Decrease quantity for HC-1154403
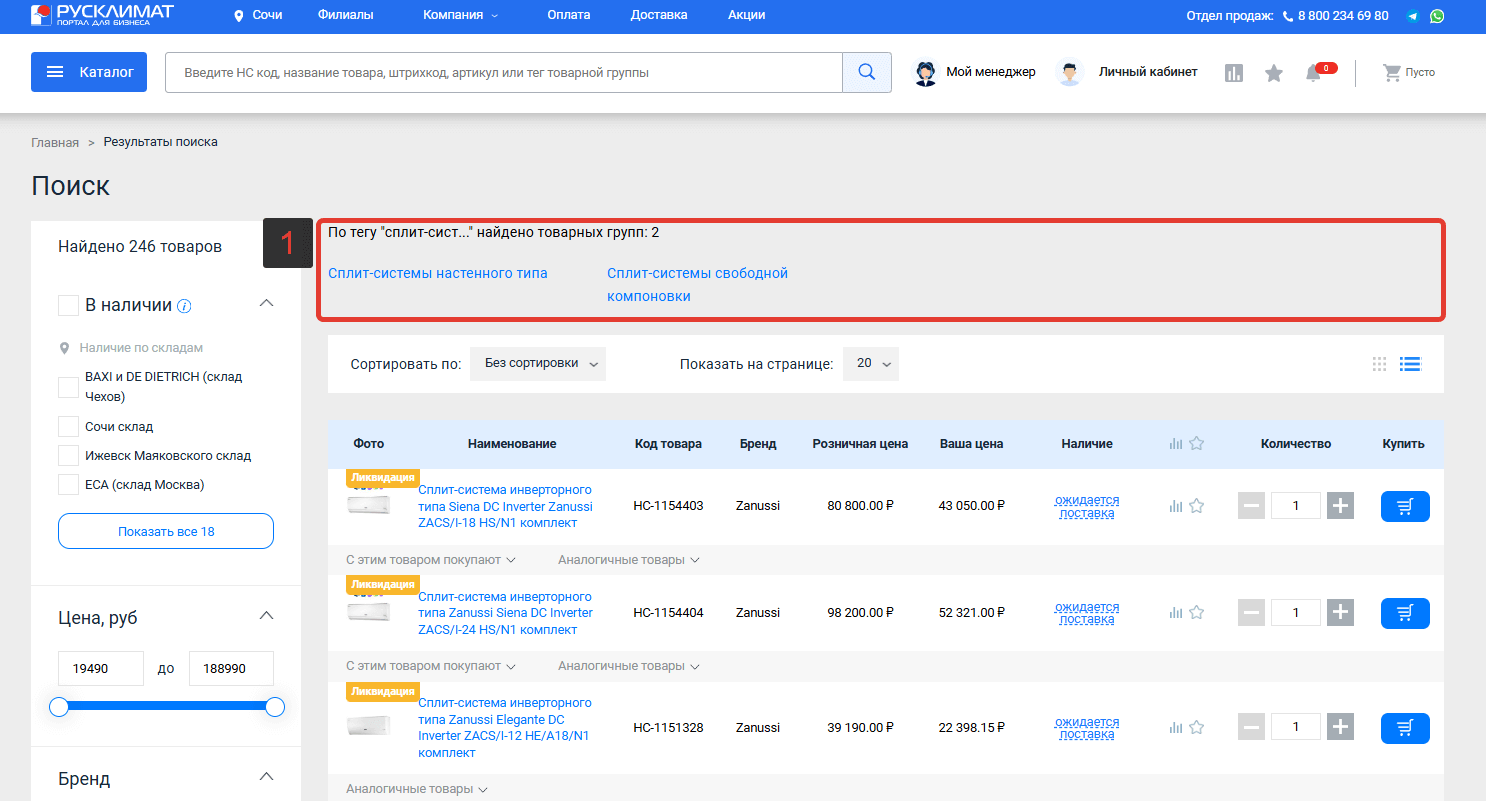The height and width of the screenshot is (801, 1486). 1251,506
